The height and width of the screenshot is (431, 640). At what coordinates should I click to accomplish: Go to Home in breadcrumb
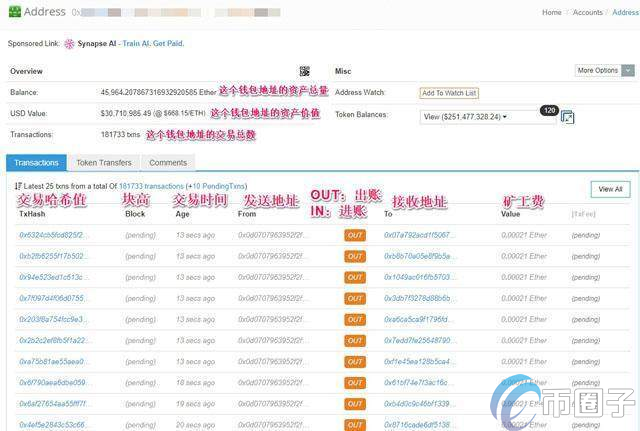click(551, 13)
